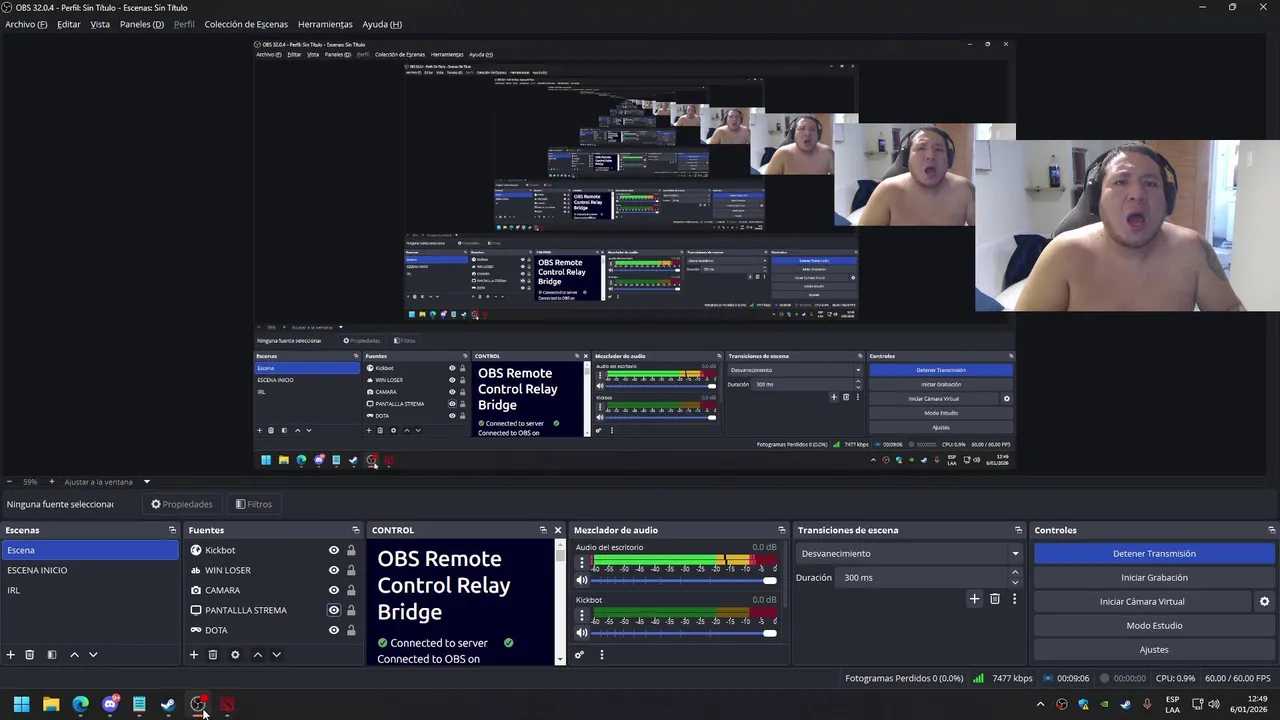Open the Ayuda menu
The height and width of the screenshot is (720, 1280).
382,24
